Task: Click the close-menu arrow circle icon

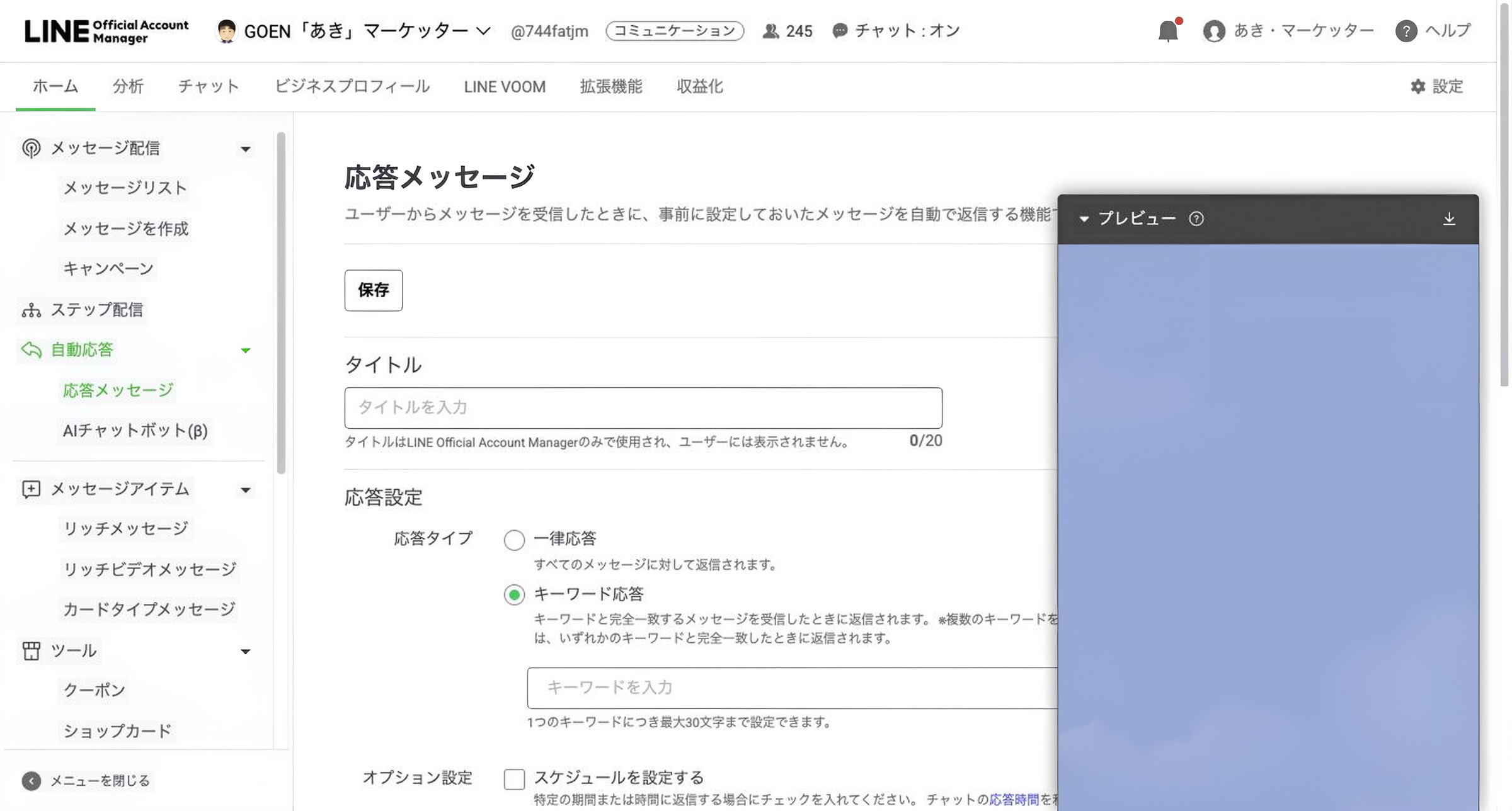Action: pyautogui.click(x=31, y=781)
